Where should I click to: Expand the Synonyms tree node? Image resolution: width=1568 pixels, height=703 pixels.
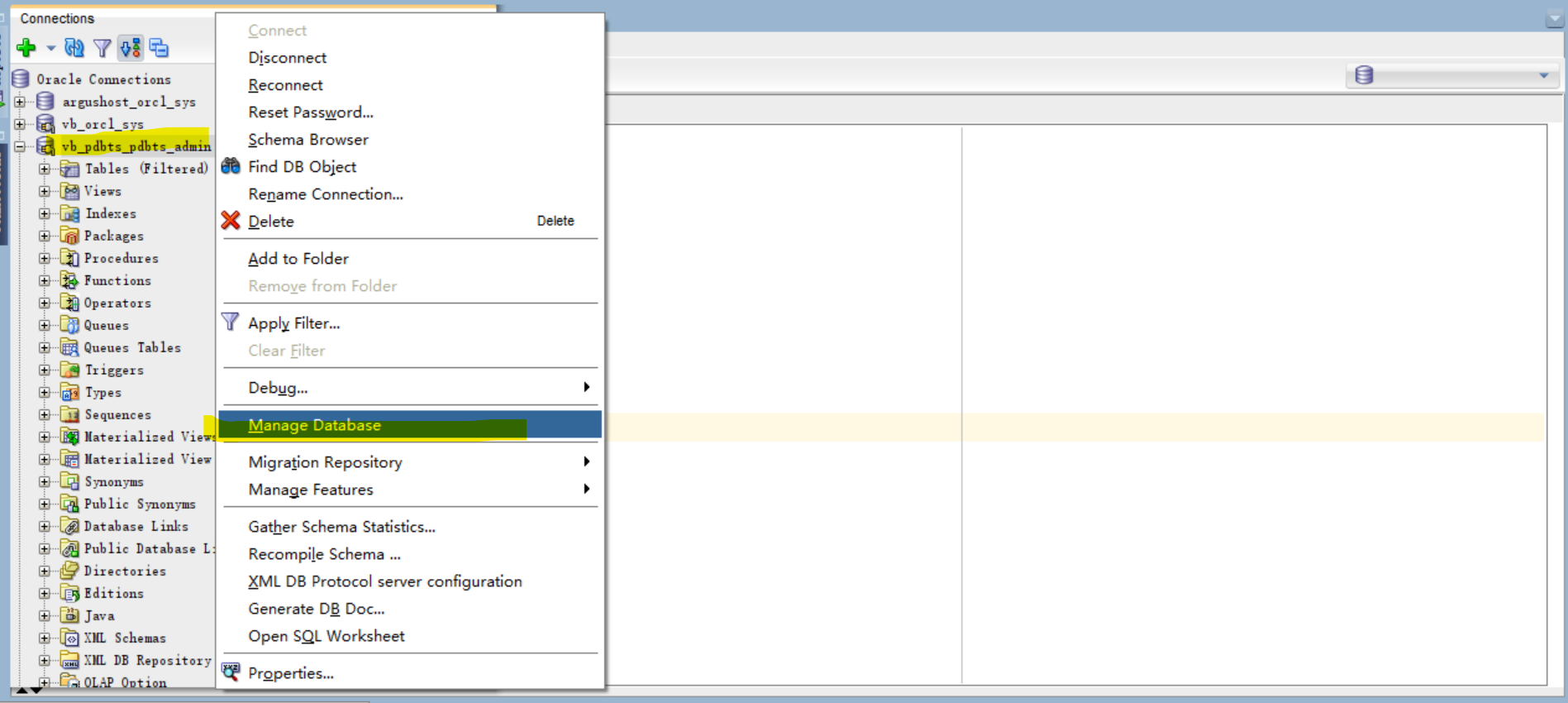point(45,481)
